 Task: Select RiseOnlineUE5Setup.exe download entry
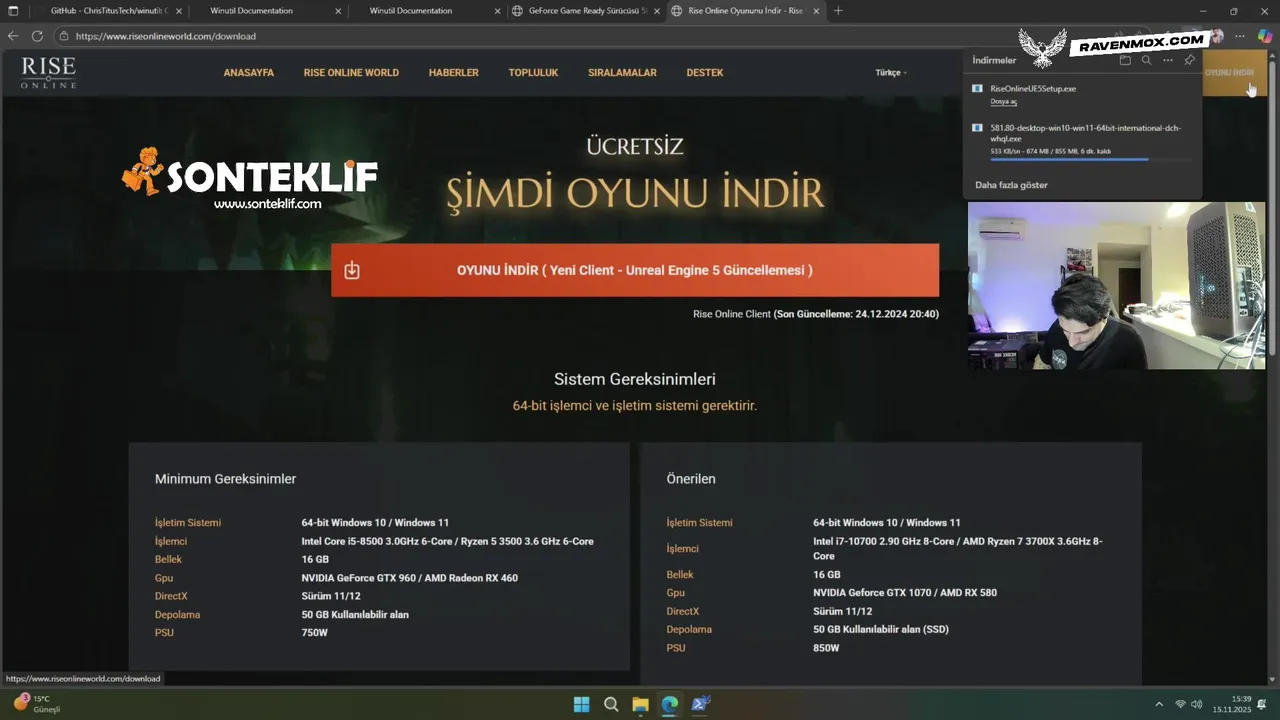click(x=1083, y=94)
